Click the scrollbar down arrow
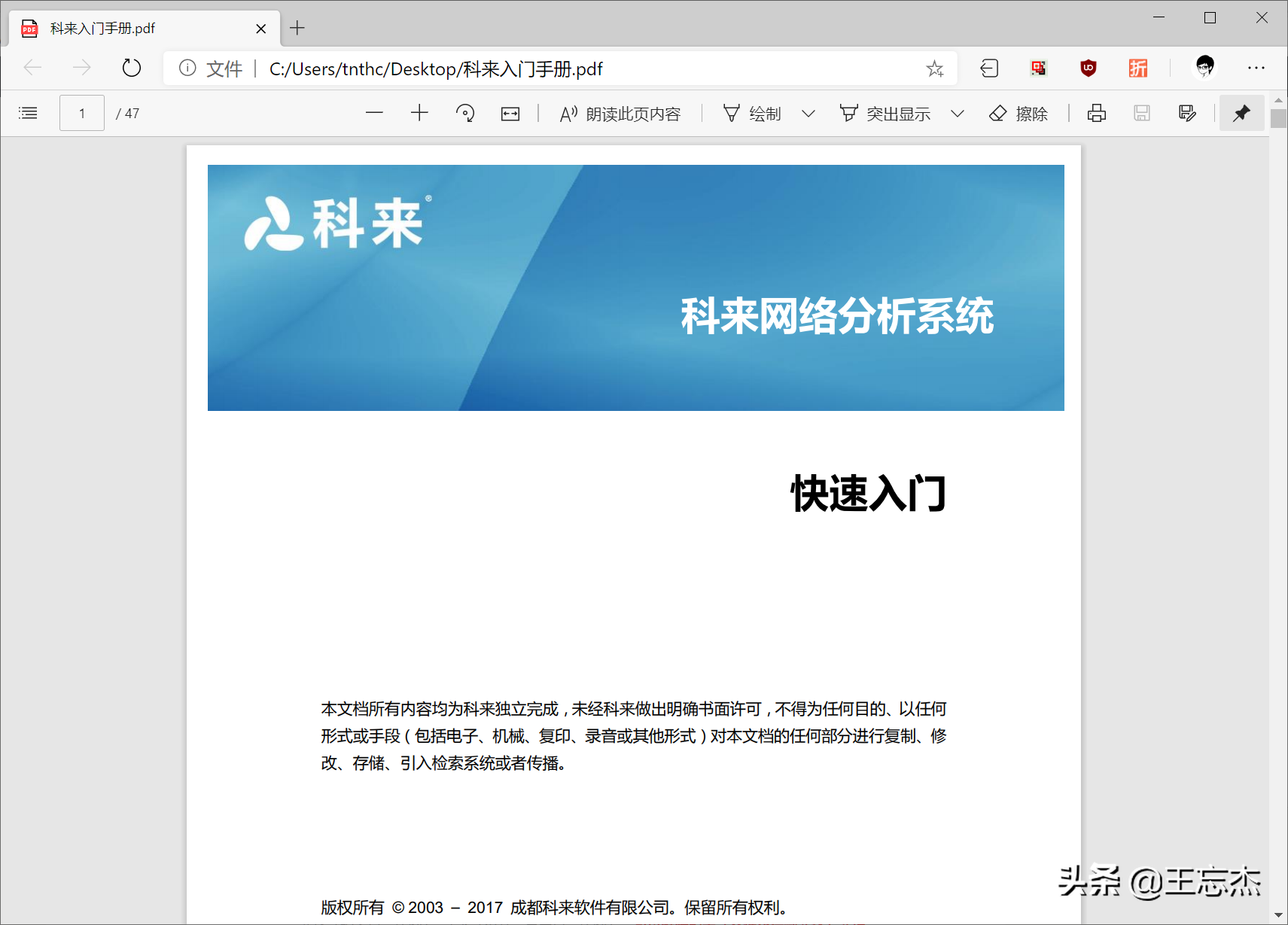 (1278, 915)
